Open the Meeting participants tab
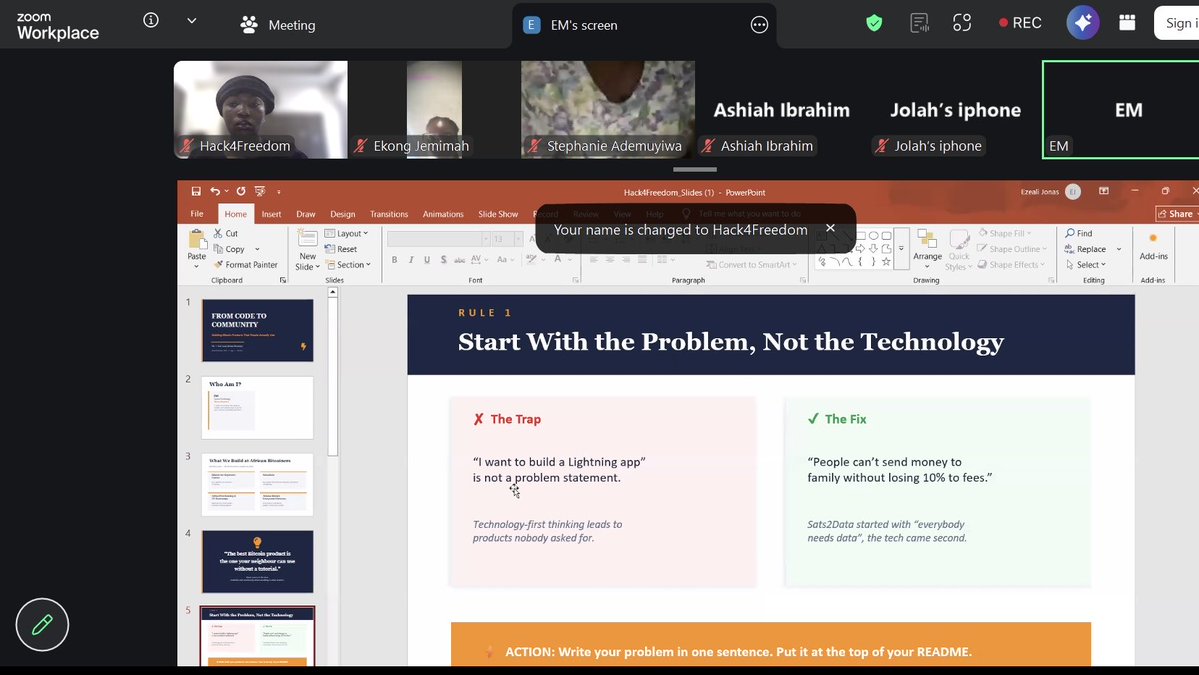Image resolution: width=1199 pixels, height=675 pixels. coord(278,25)
